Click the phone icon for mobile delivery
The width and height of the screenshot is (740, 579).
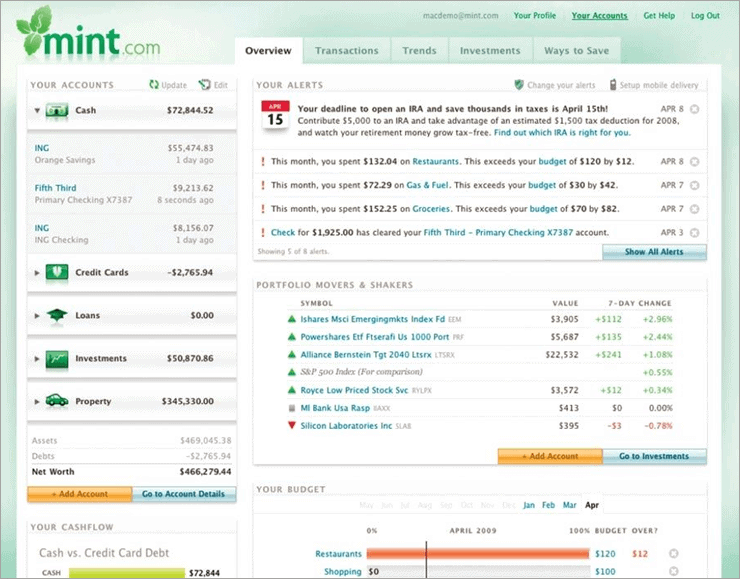tap(613, 84)
